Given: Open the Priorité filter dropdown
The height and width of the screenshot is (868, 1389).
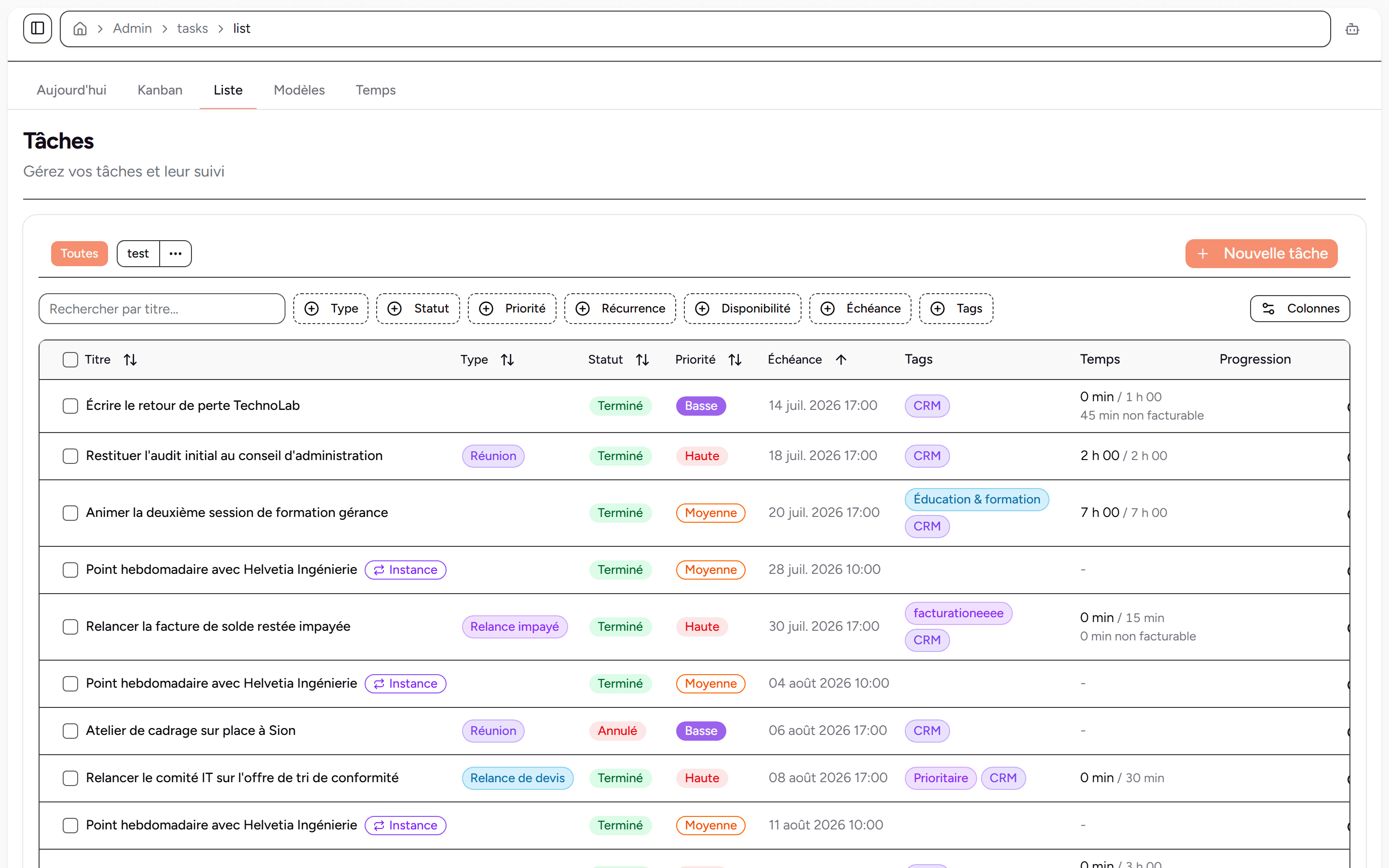Looking at the screenshot, I should (512, 309).
